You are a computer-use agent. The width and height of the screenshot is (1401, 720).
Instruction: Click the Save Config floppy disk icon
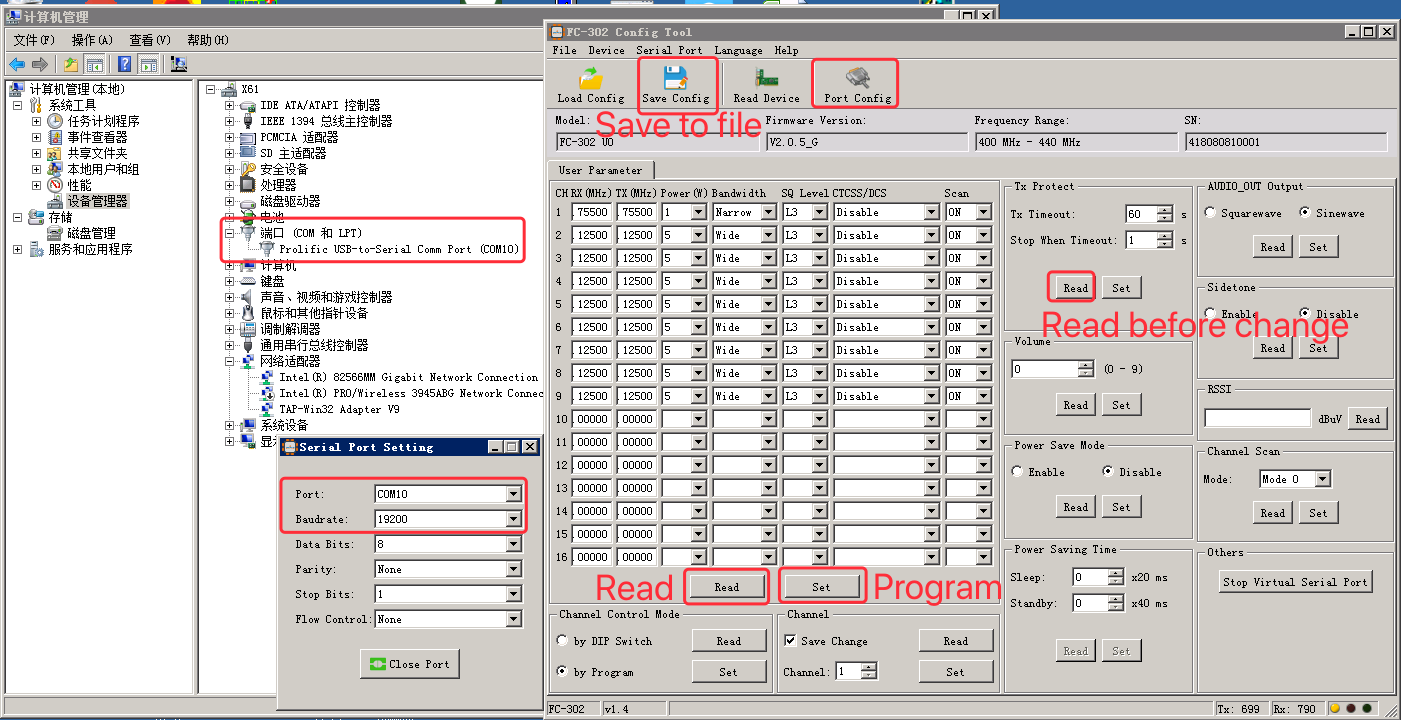point(675,78)
